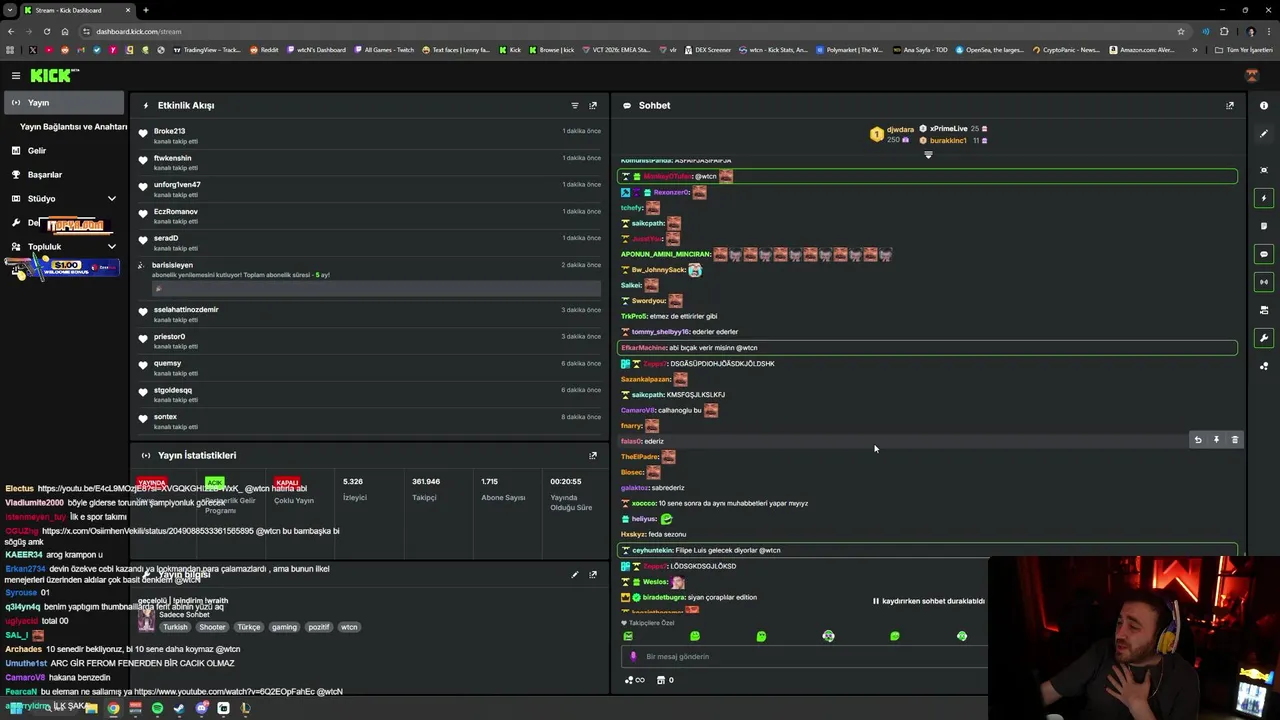
Task: Pop out the Etkinlik Akışı panel
Action: pyautogui.click(x=593, y=105)
